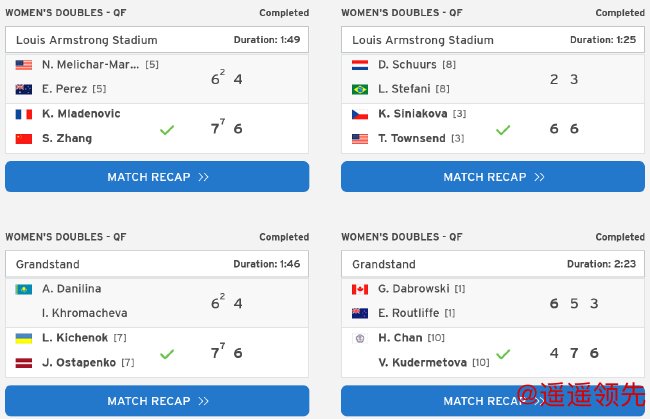Click green winner checkmark for Mladenovic/Zhang
650x419 pixels.
coord(167,130)
